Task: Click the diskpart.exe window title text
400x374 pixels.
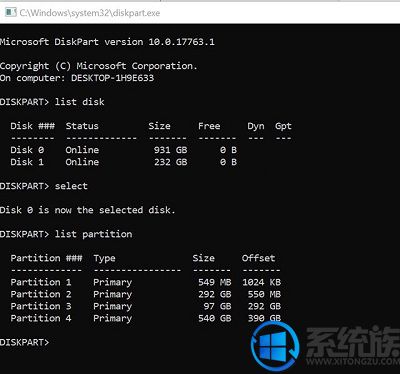Action: (x=90, y=13)
